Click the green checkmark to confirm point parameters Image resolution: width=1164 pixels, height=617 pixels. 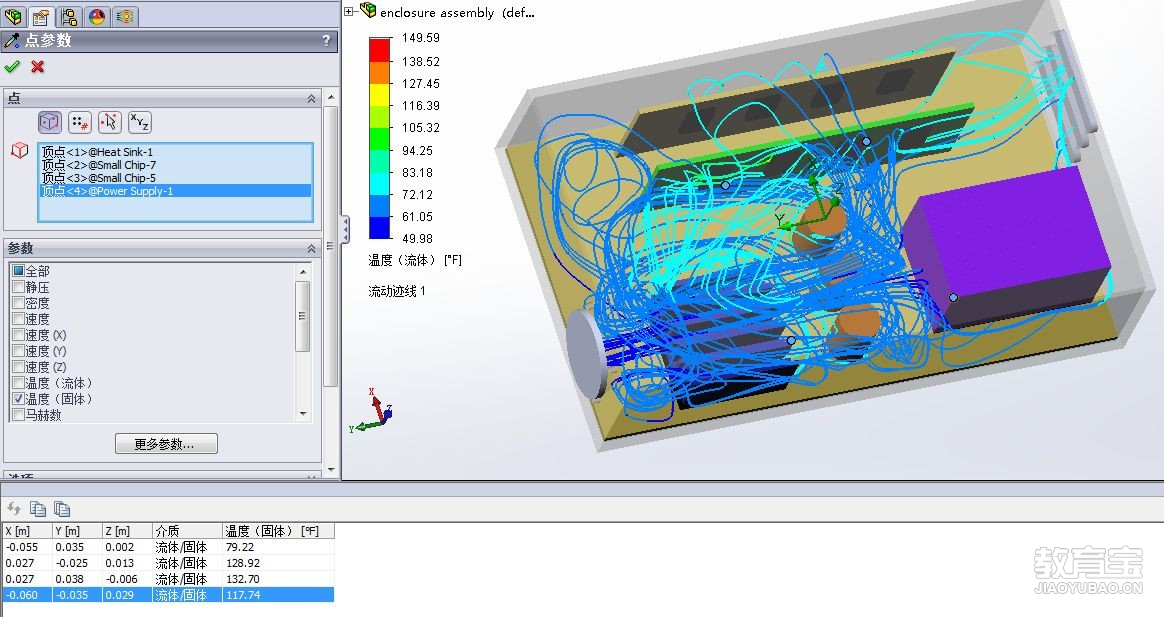[12, 67]
